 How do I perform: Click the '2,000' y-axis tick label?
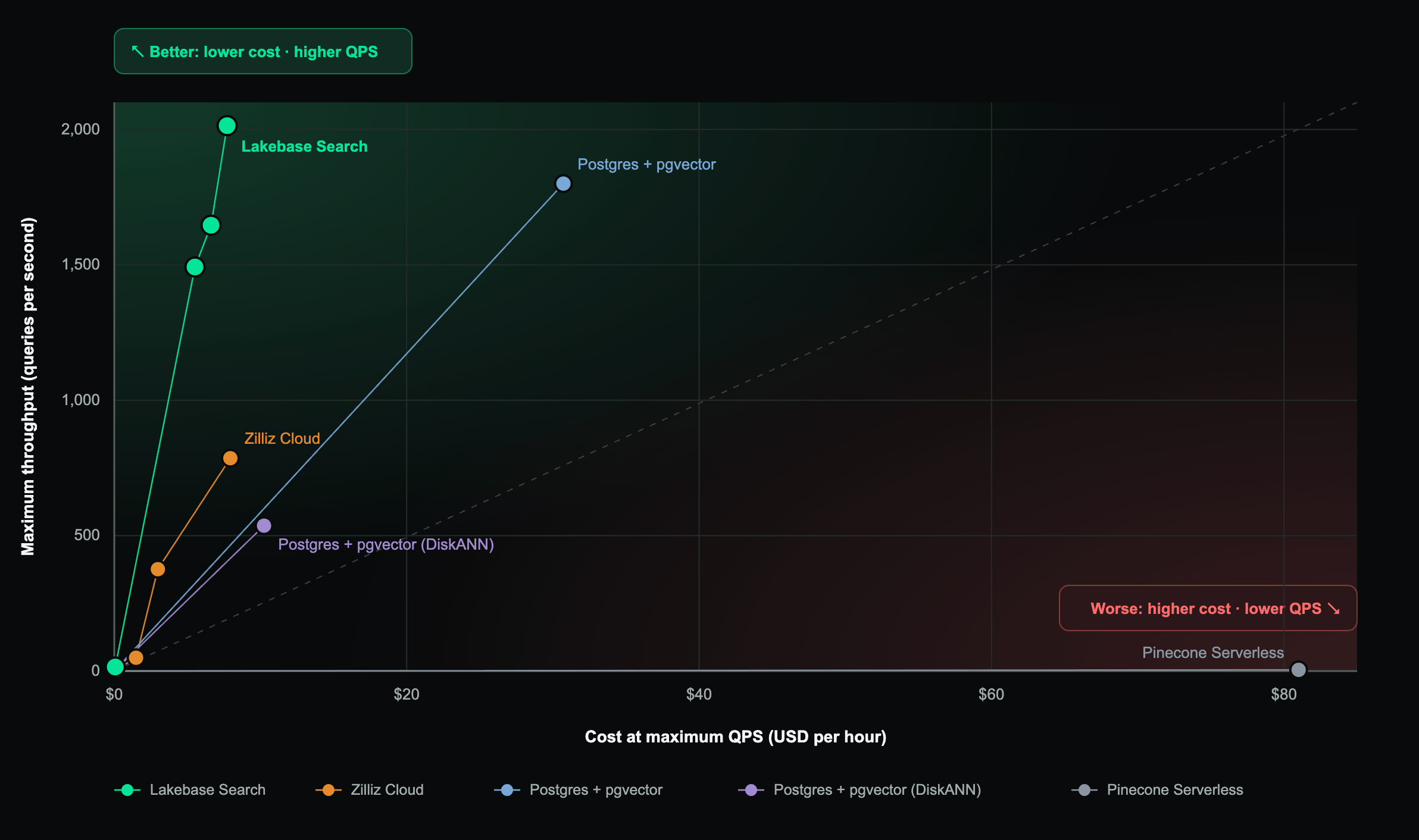80,129
